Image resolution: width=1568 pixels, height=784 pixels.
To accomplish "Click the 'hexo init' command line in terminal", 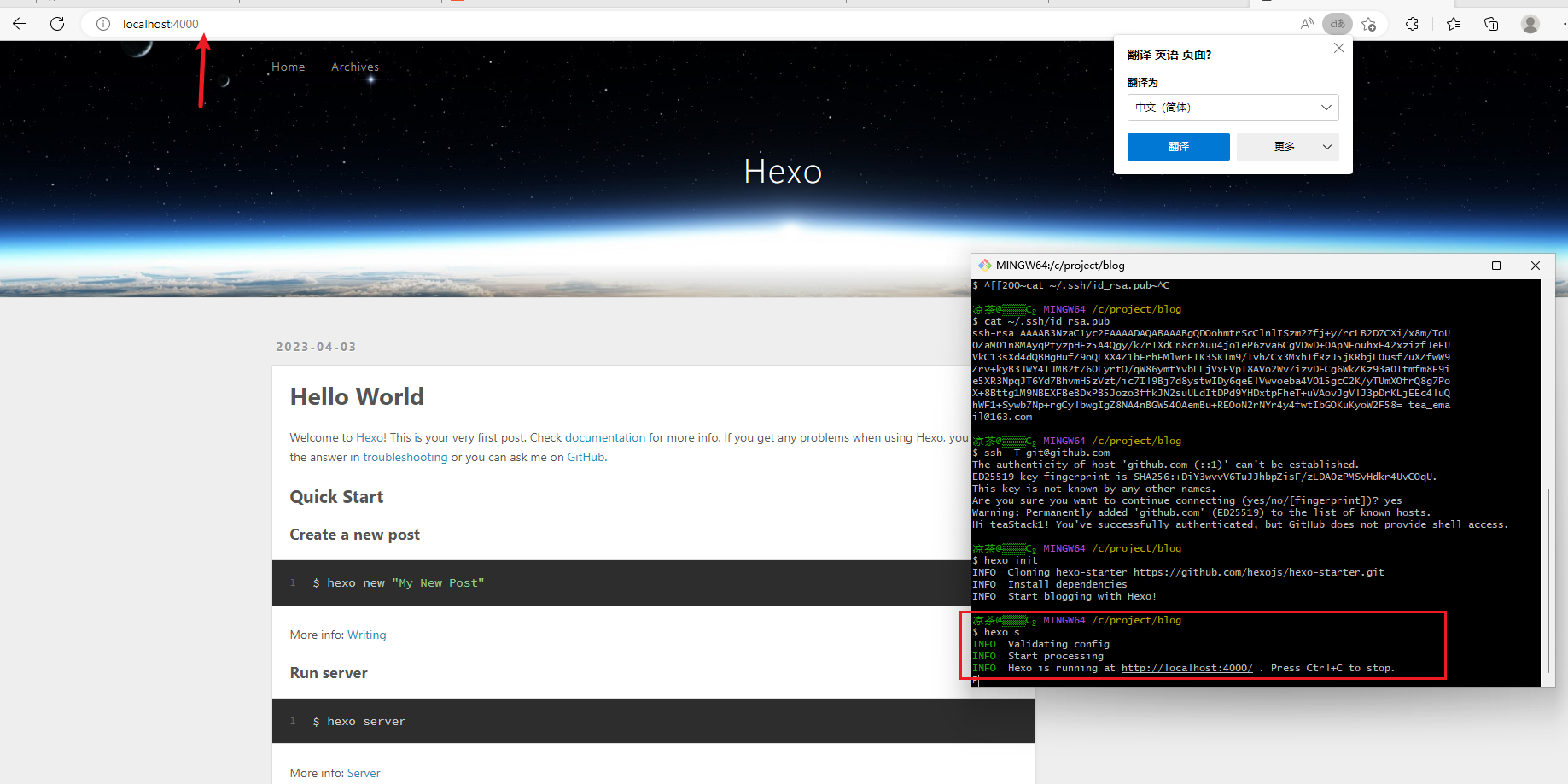I will (x=1005, y=560).
